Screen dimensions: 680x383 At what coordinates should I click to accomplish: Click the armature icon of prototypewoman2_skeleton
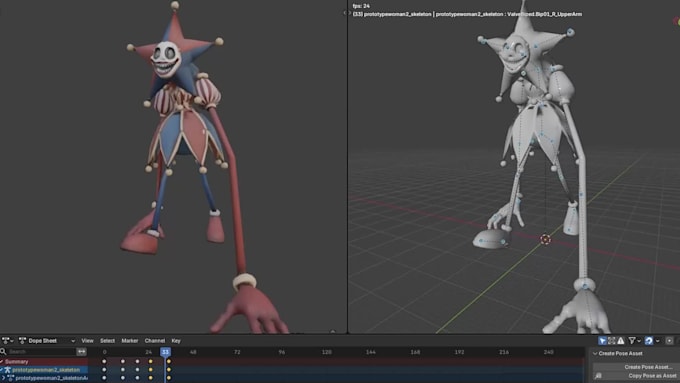tap(8, 370)
